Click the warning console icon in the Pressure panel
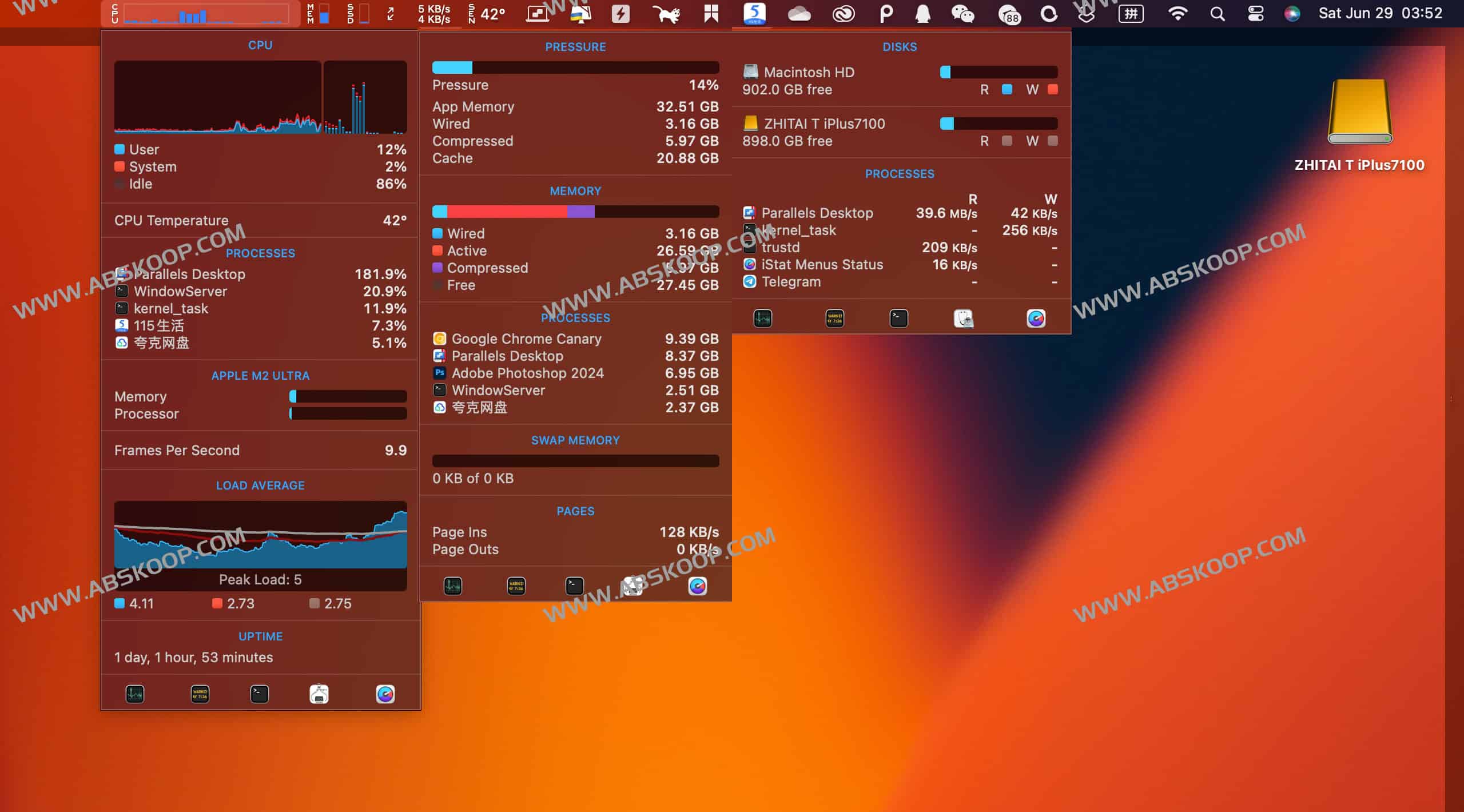 (x=515, y=586)
